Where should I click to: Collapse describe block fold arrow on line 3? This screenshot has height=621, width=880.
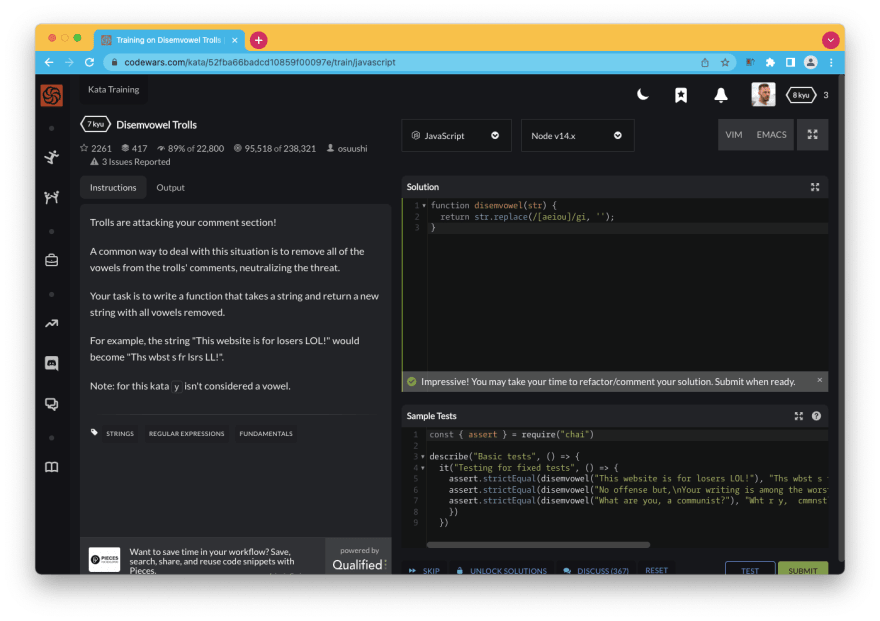423,457
